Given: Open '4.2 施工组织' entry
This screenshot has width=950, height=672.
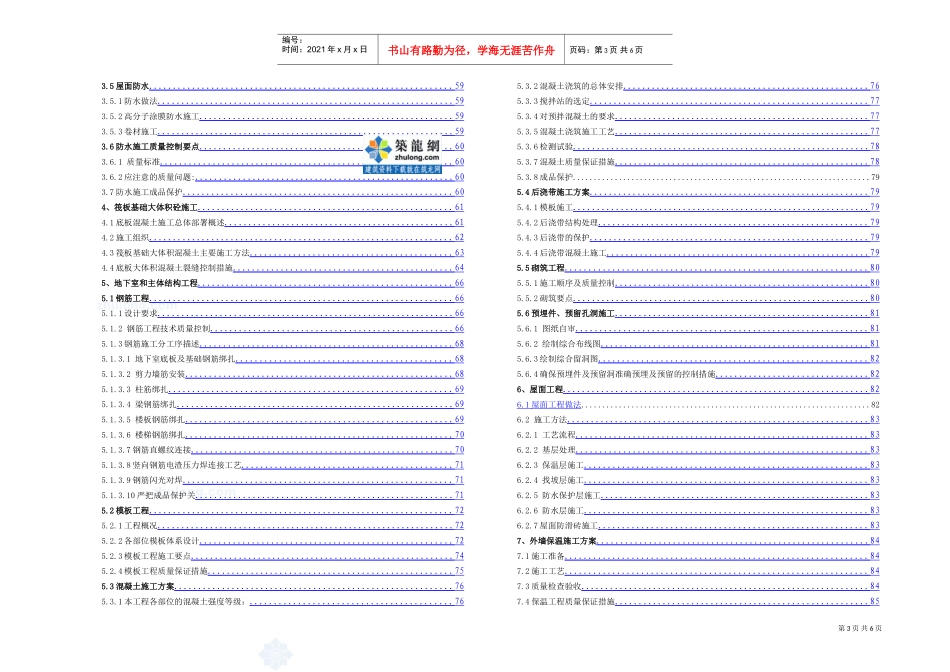Looking at the screenshot, I should (x=282, y=238).
